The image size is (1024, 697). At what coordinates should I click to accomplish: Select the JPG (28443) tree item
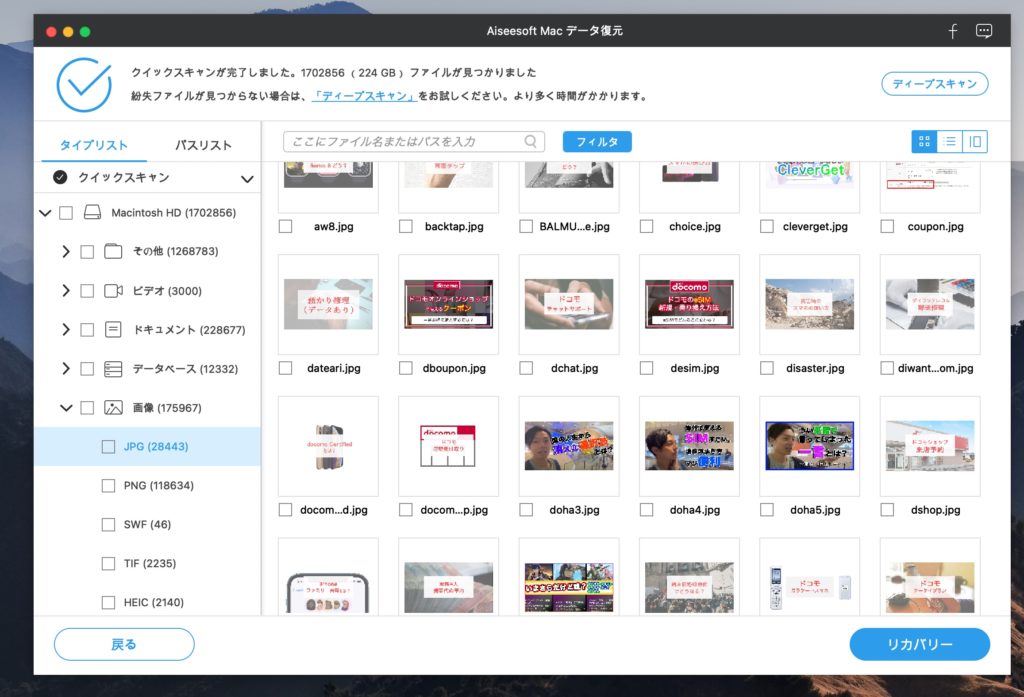tap(148, 447)
